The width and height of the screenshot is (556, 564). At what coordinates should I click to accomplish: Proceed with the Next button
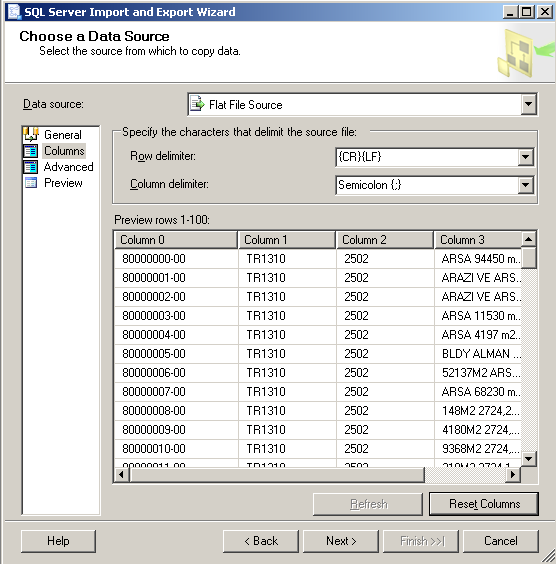pos(341,541)
